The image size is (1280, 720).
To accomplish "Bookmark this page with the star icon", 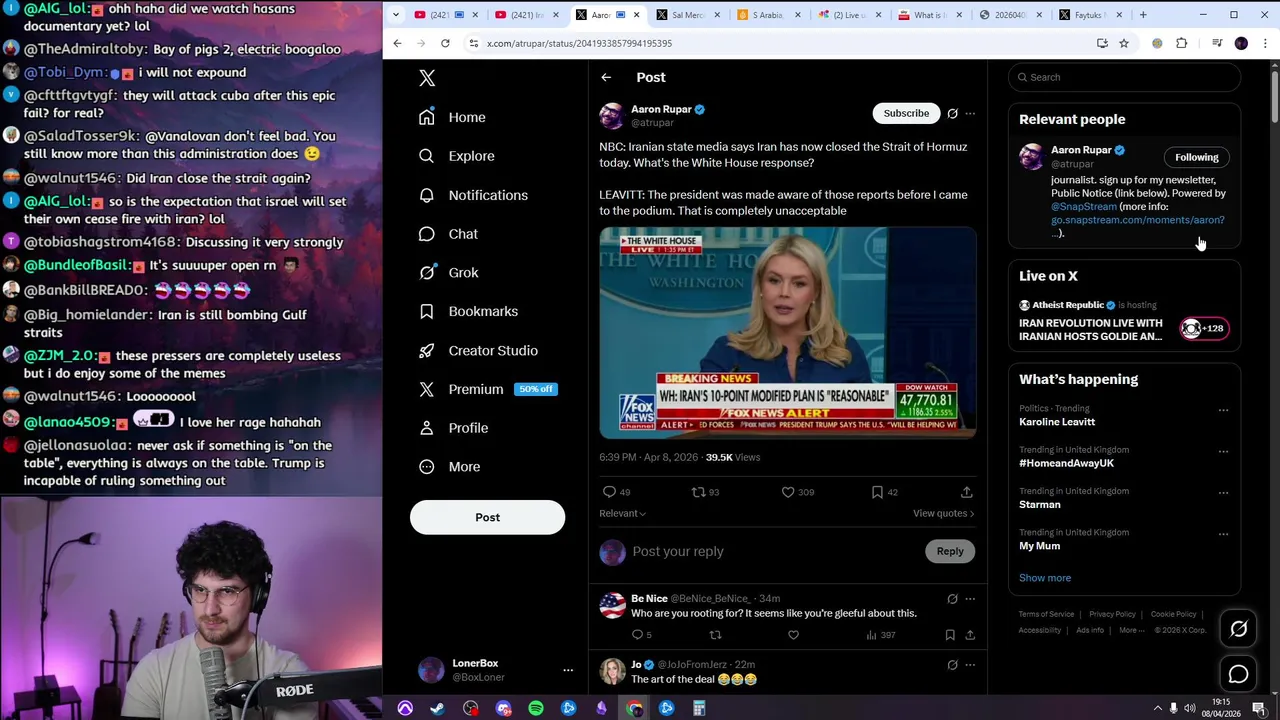I will click(x=1124, y=43).
